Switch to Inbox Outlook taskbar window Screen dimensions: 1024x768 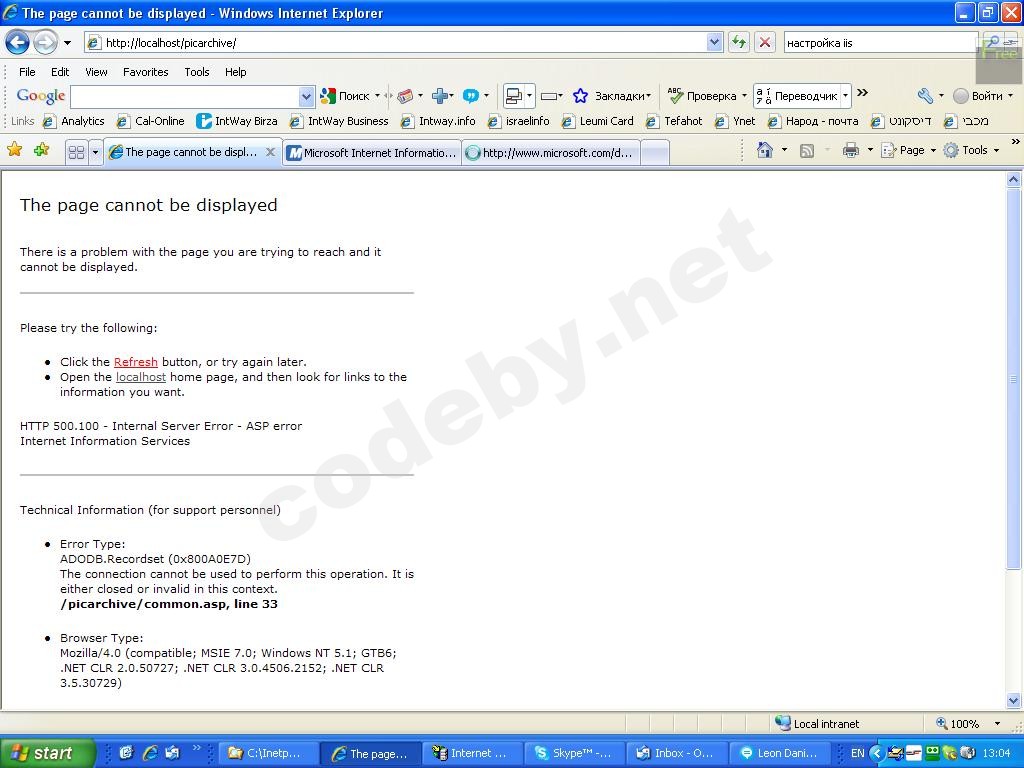pyautogui.click(x=677, y=754)
